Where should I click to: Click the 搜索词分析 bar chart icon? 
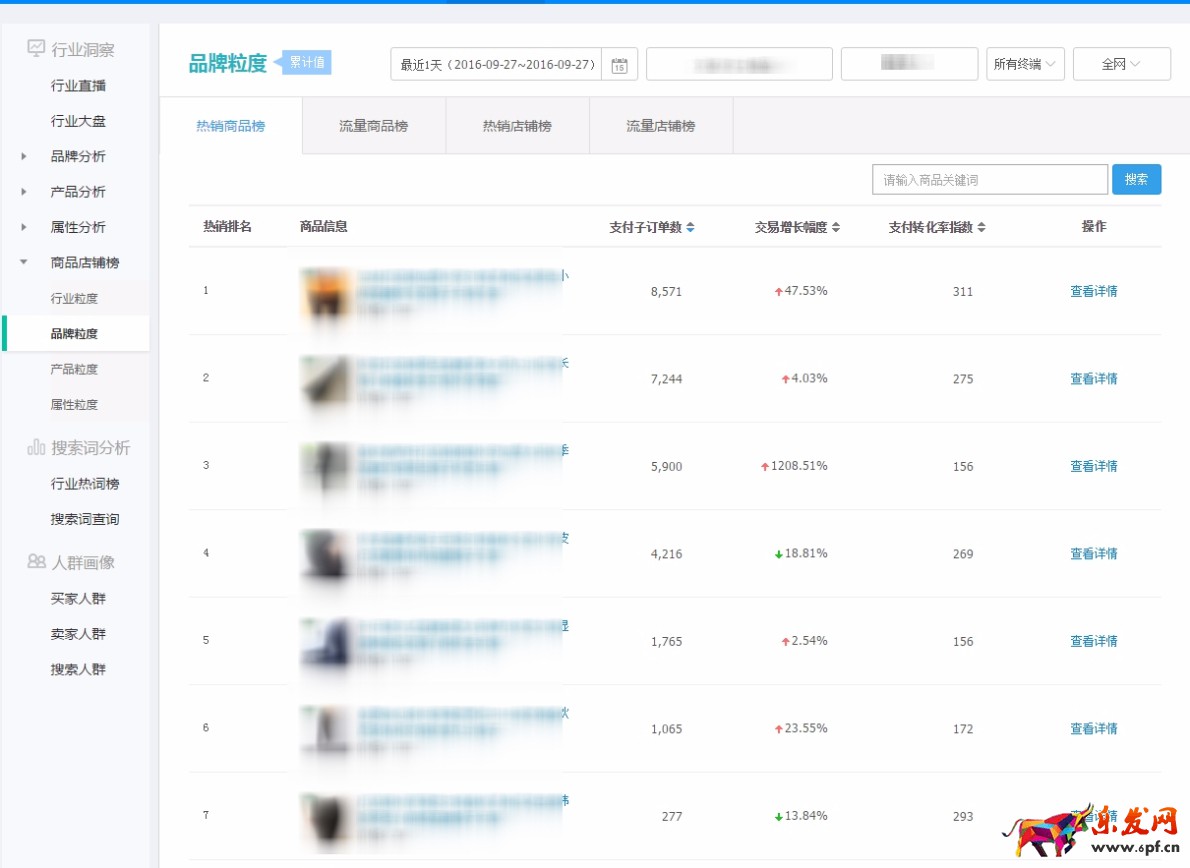pos(36,447)
